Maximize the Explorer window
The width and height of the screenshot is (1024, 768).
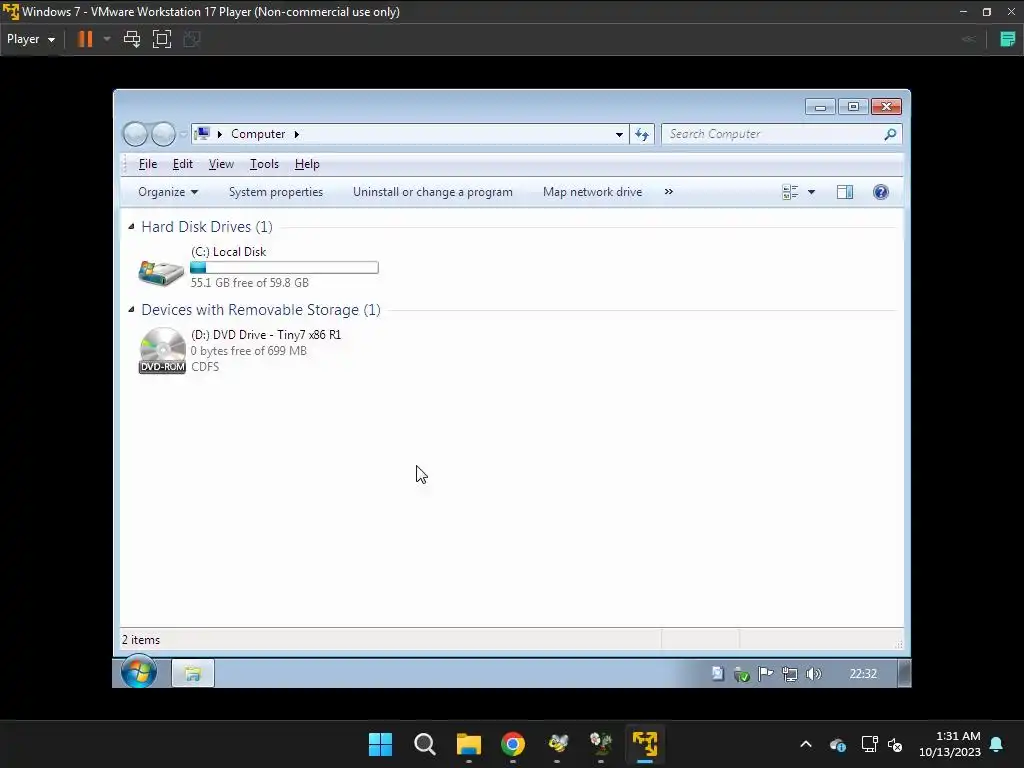coord(853,106)
